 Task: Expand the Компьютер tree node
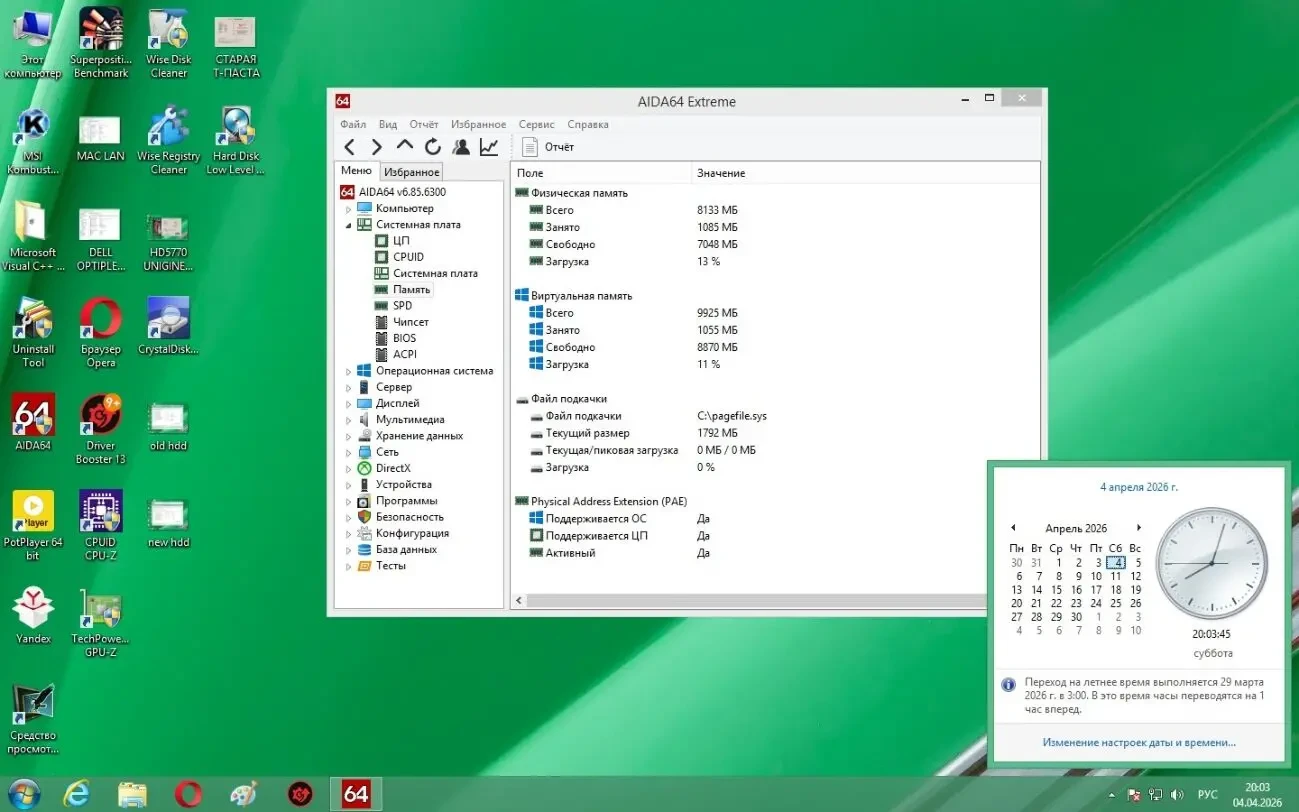349,209
